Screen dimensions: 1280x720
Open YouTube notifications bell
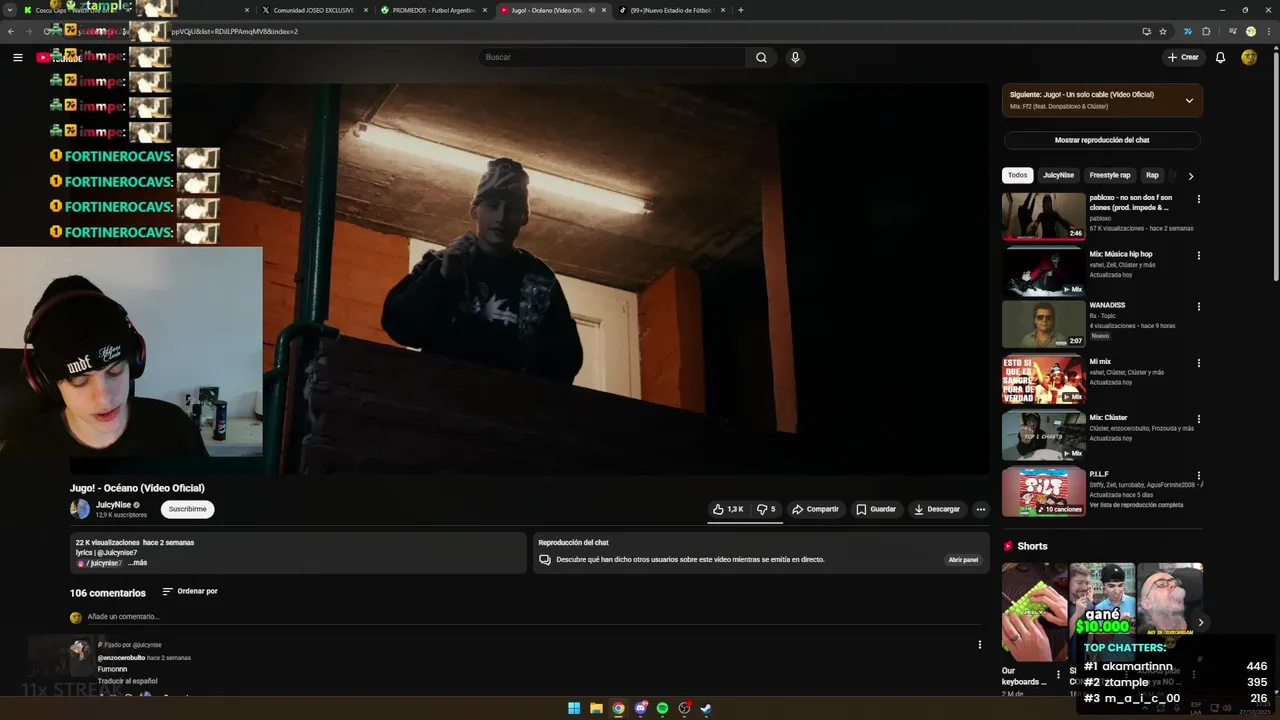1220,57
